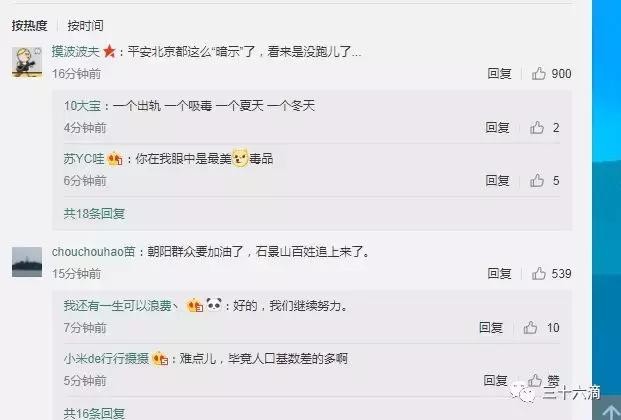Open chouchouhao苗's profile picture
Image resolution: width=621 pixels, height=420 pixels.
click(x=27, y=262)
